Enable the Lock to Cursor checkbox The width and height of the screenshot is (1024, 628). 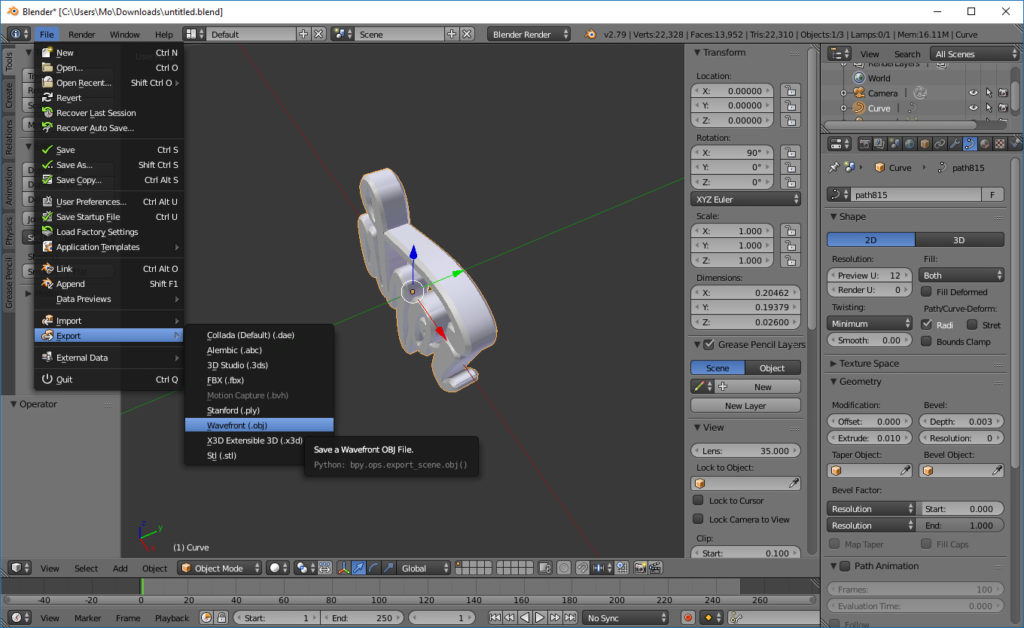(698, 500)
